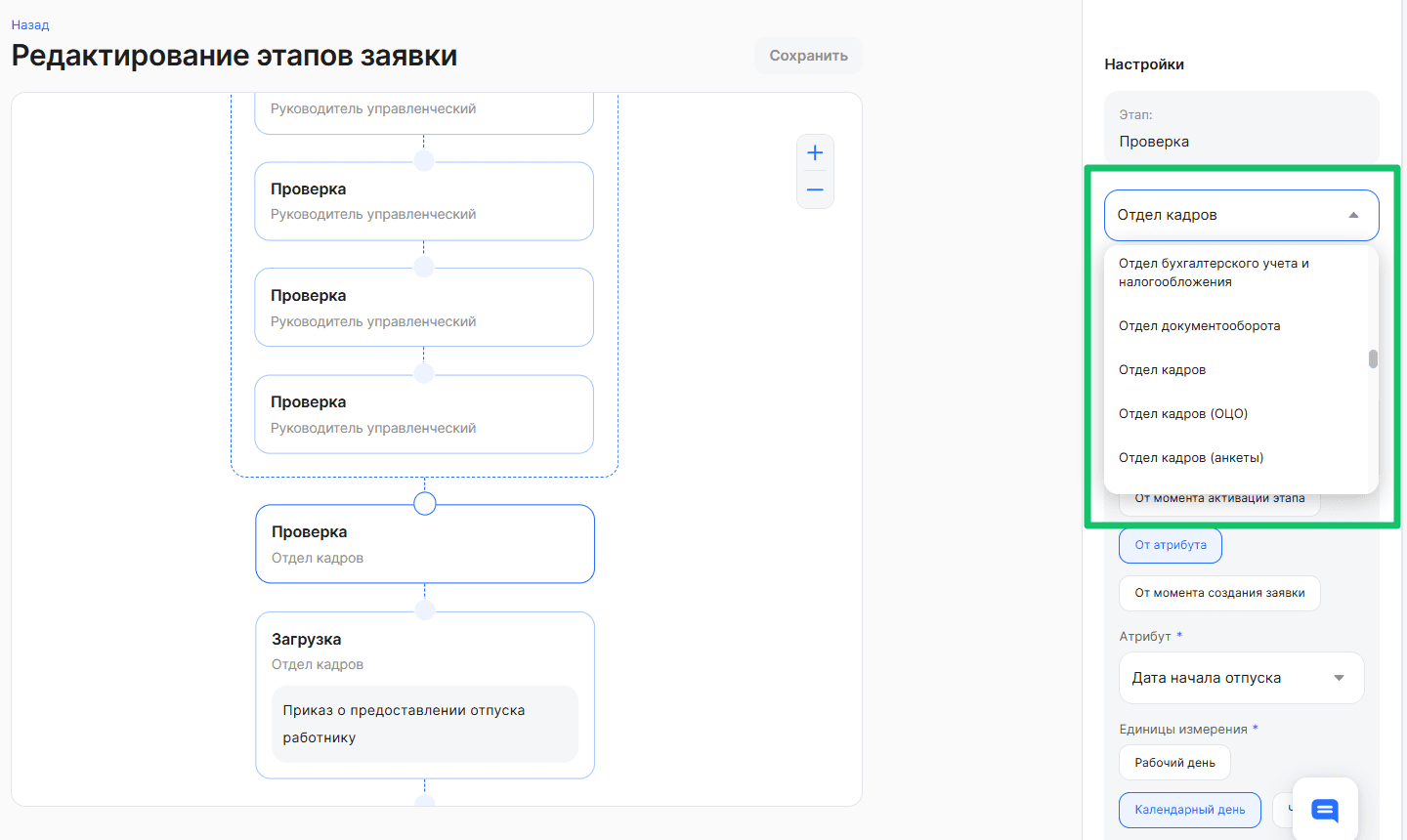Screen dimensions: 1407x840
Task: Click the Этап Проверка field
Action: pos(1242,129)
